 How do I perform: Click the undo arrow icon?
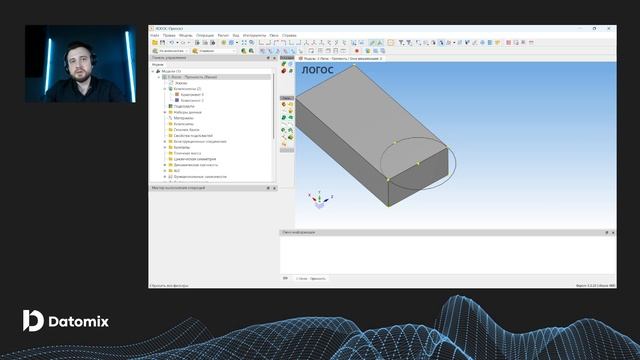[x=172, y=42]
